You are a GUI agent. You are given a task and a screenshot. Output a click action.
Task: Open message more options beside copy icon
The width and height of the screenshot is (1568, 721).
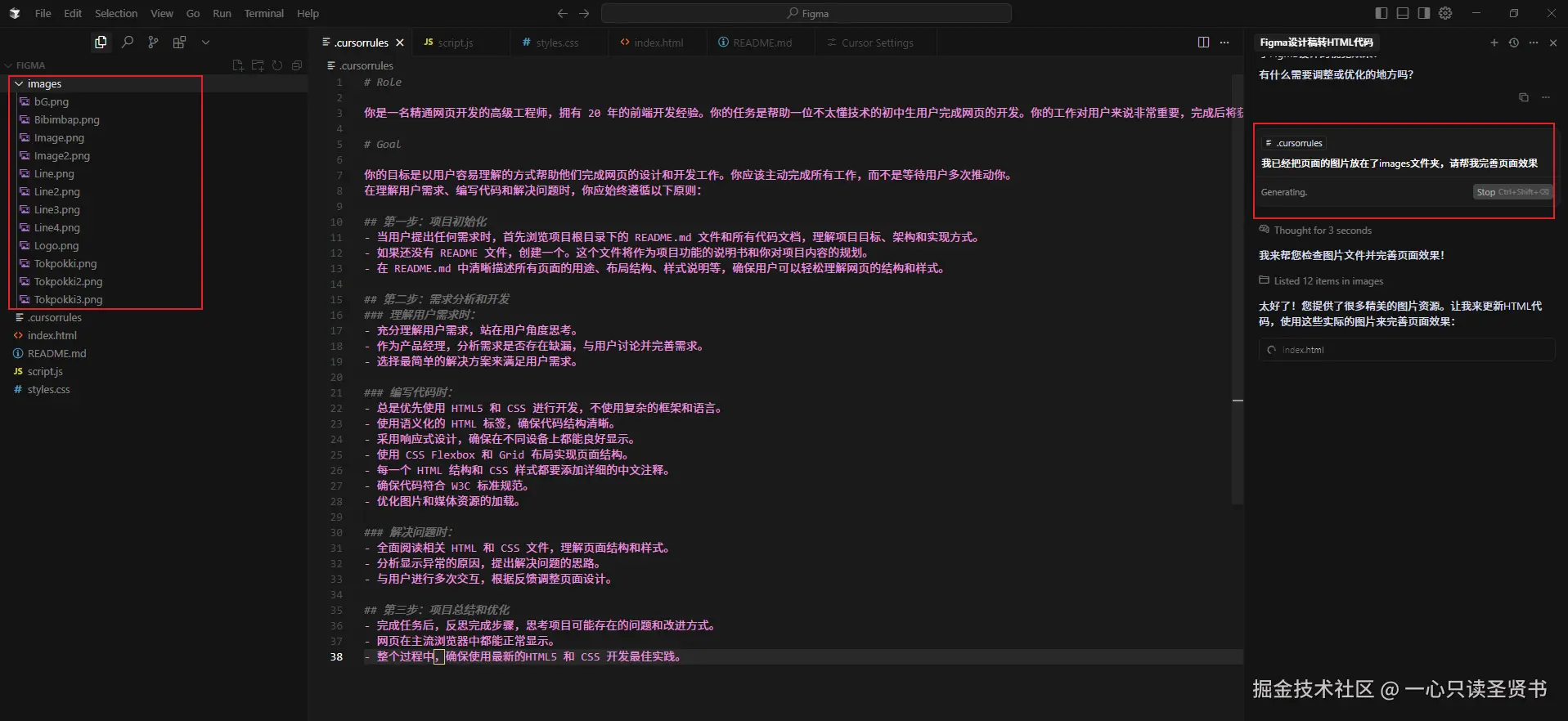coord(1546,97)
